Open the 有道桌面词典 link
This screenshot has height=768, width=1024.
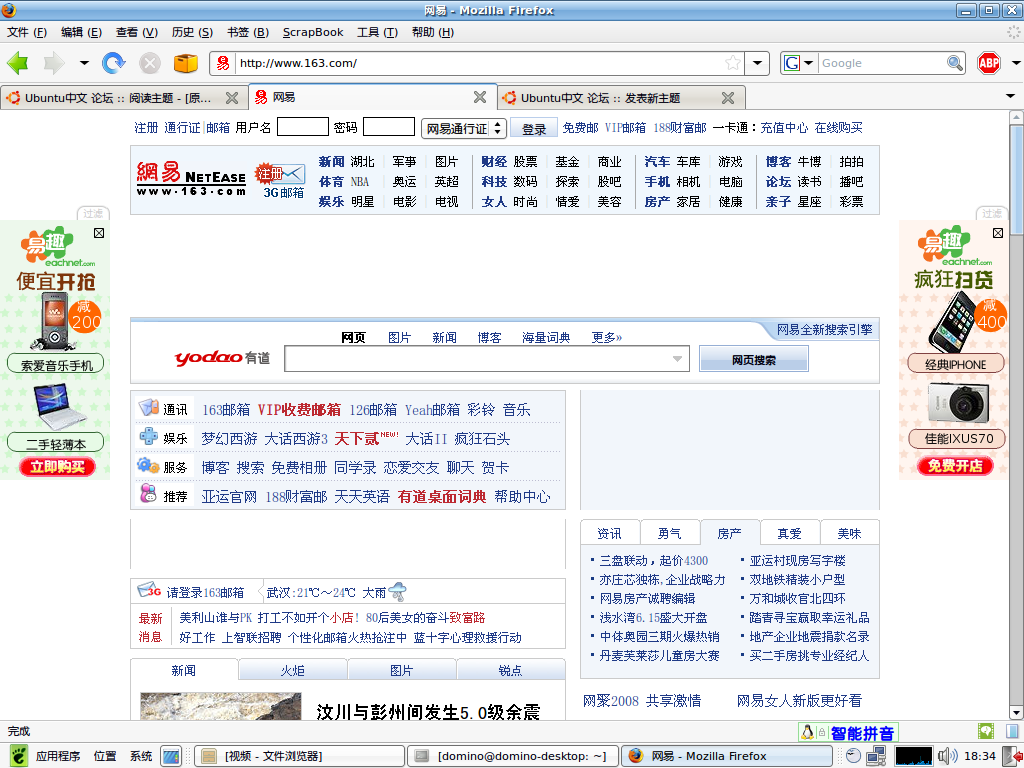[x=442, y=496]
